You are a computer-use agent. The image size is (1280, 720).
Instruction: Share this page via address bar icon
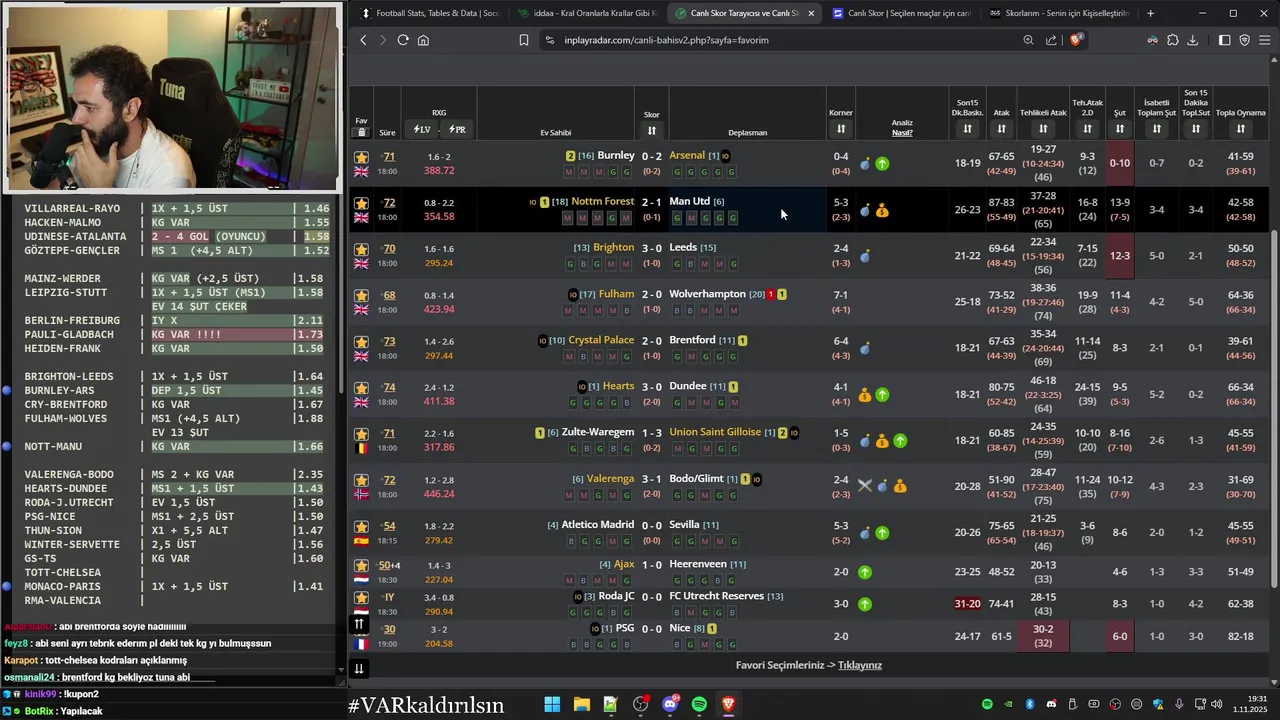coord(1051,40)
